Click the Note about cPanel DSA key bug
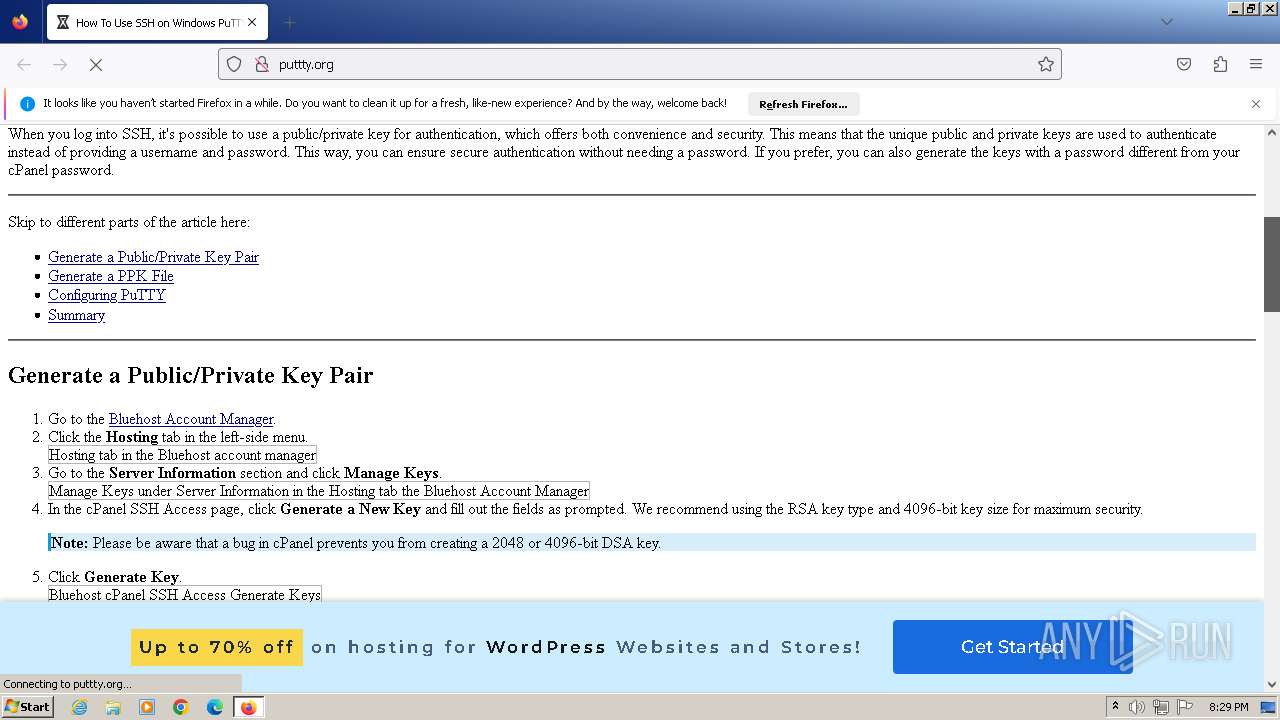Screen dimensions: 1280x720 652,543
